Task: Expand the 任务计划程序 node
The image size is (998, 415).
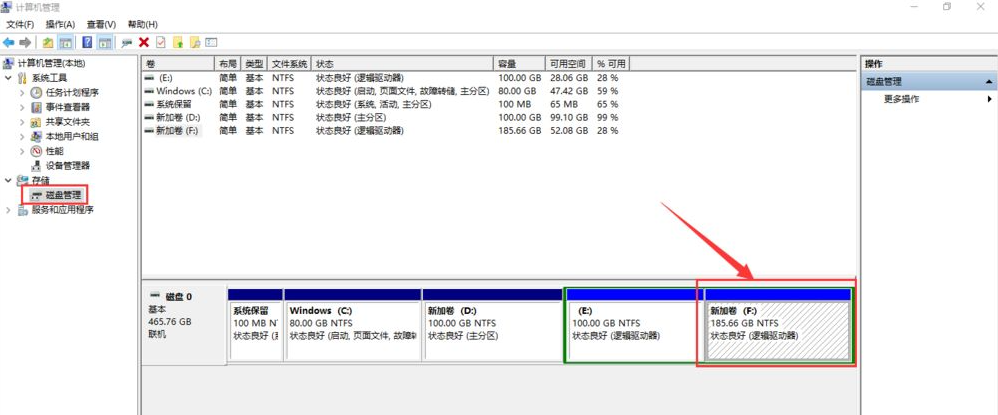Action: (22, 92)
